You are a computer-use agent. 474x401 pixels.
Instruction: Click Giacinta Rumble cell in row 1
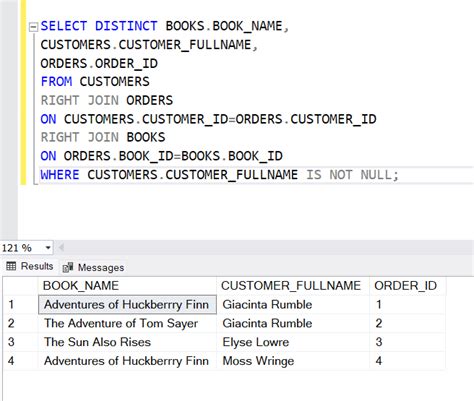293,304
